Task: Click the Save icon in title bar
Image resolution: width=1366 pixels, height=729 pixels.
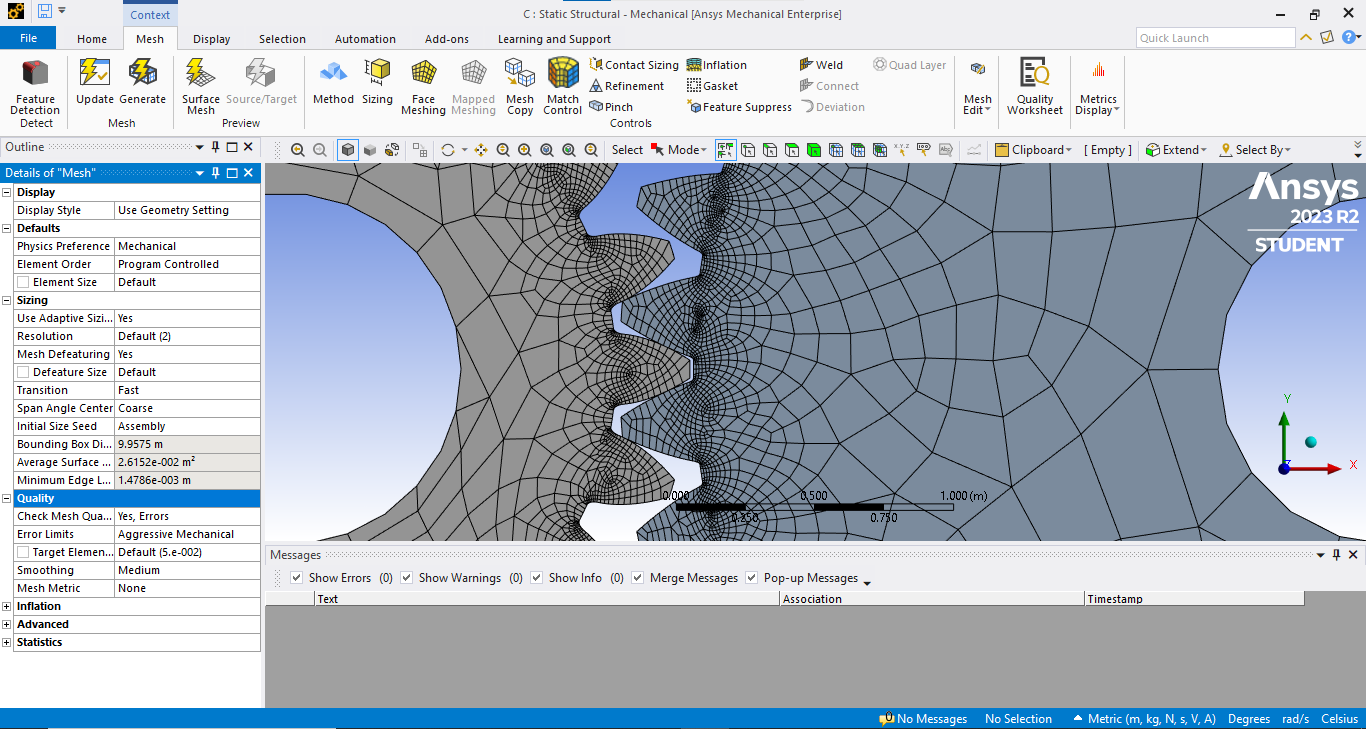Action: tap(44, 11)
